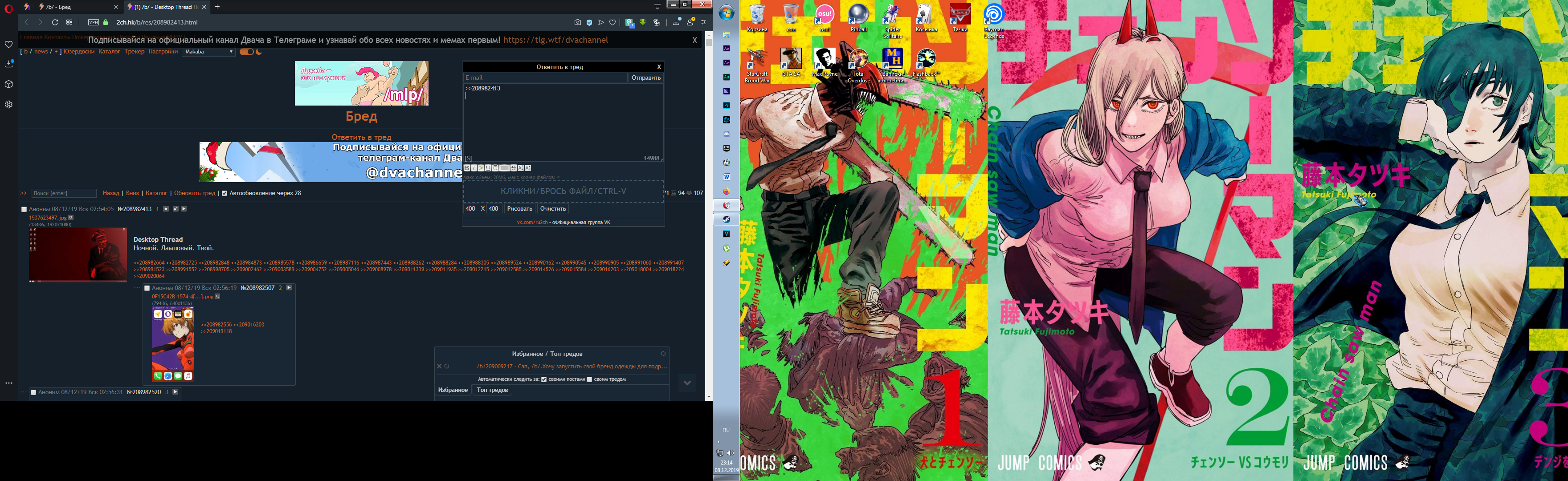The height and width of the screenshot is (481, 1568).
Task: Click the E-mail field in reply form
Action: click(545, 78)
